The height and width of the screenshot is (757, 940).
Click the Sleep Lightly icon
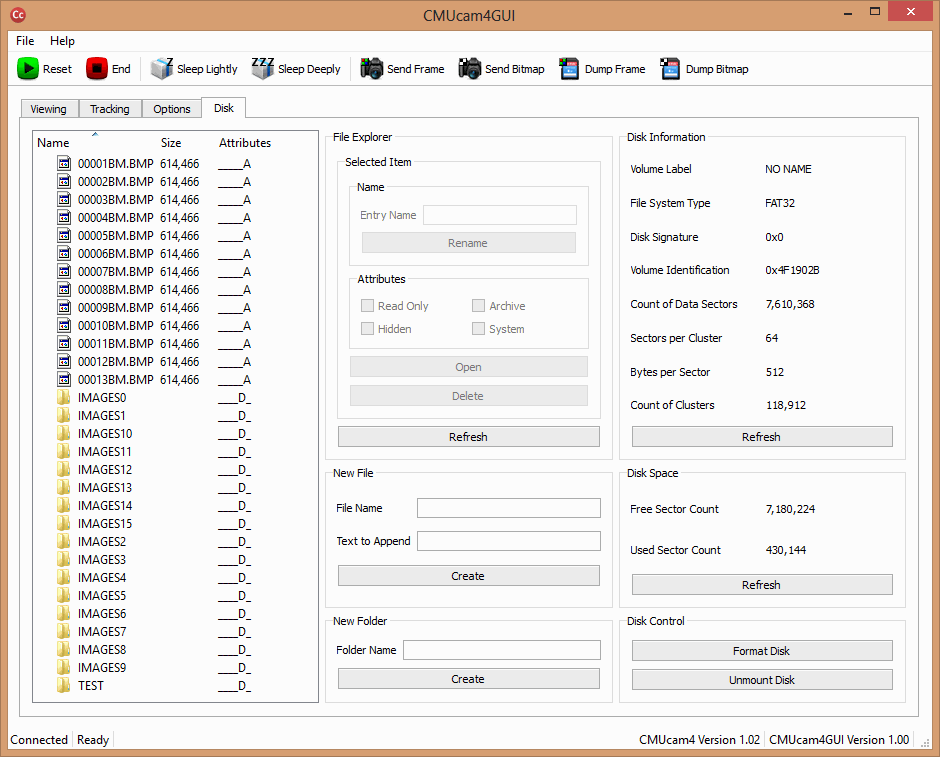tap(162, 68)
